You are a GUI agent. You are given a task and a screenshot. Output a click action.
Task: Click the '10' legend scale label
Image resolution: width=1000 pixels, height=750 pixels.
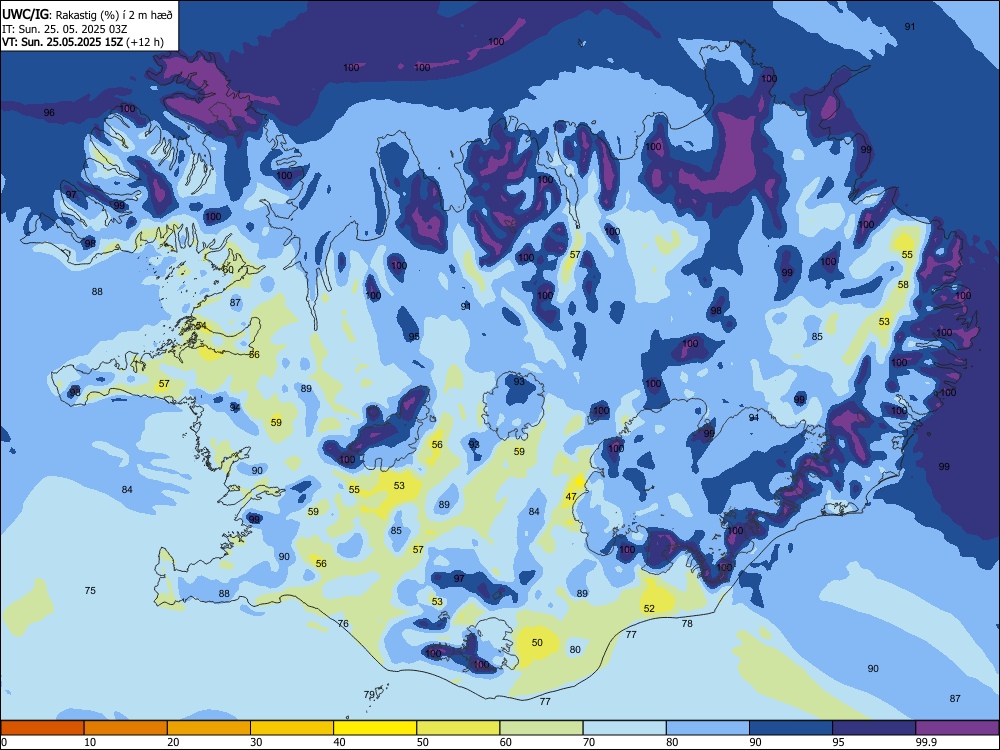pyautogui.click(x=90, y=742)
